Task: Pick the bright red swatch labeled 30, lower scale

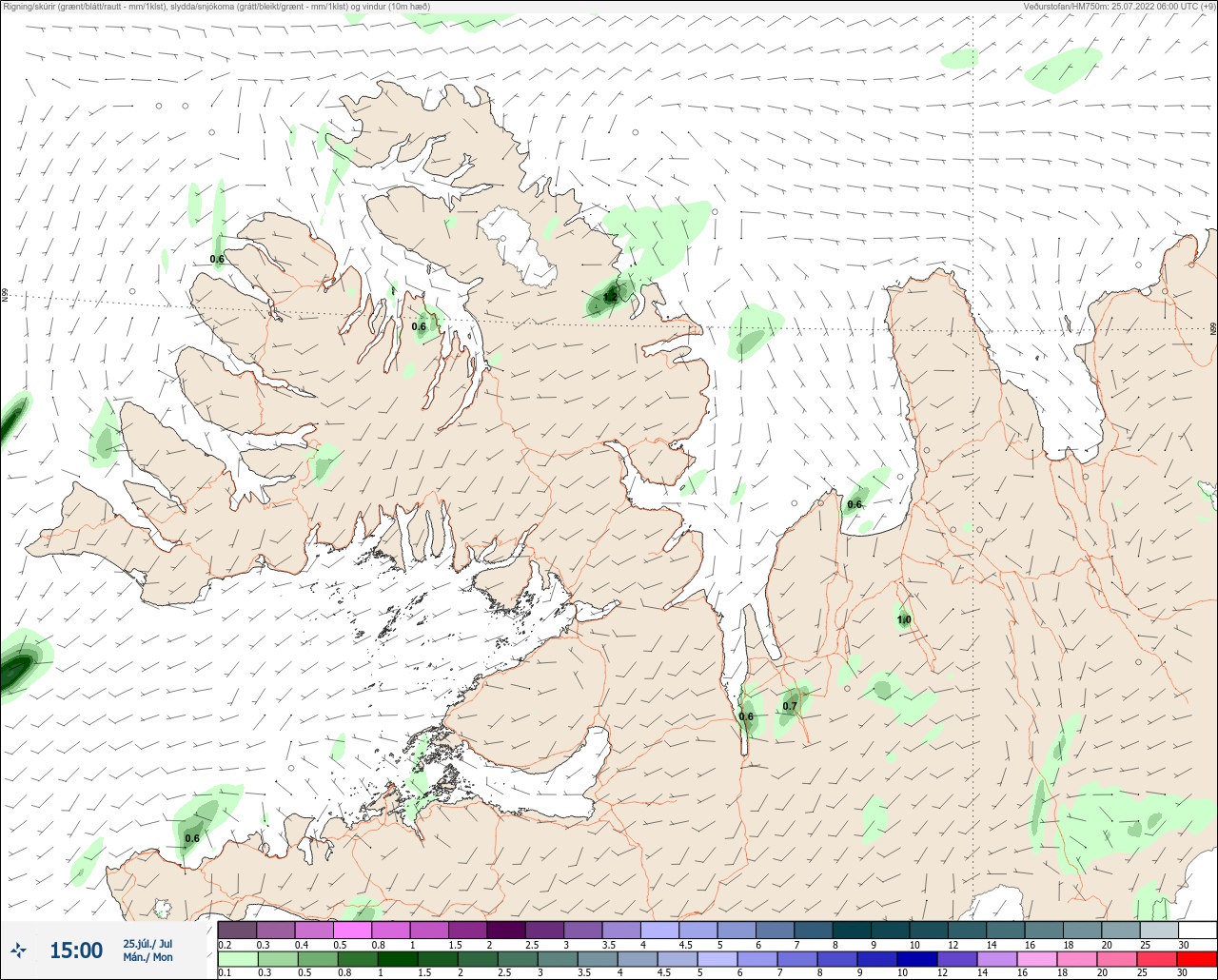Action: pos(1197,958)
